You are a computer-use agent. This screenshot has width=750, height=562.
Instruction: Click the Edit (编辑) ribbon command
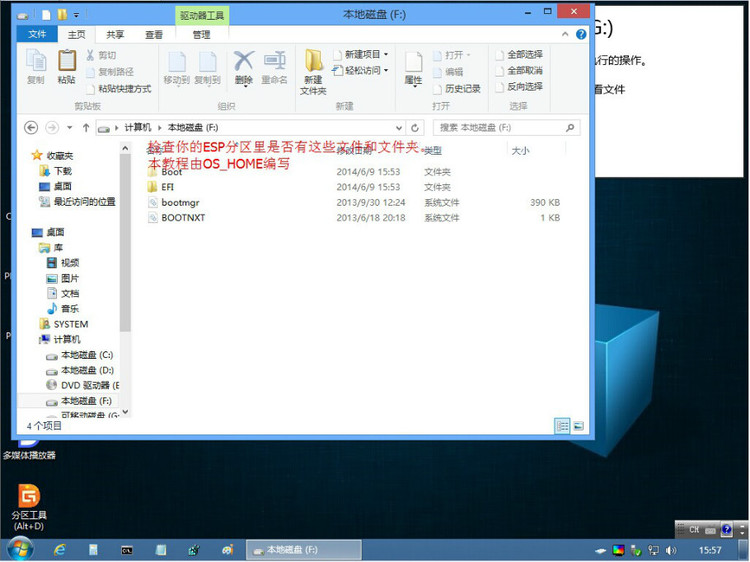[x=448, y=72]
